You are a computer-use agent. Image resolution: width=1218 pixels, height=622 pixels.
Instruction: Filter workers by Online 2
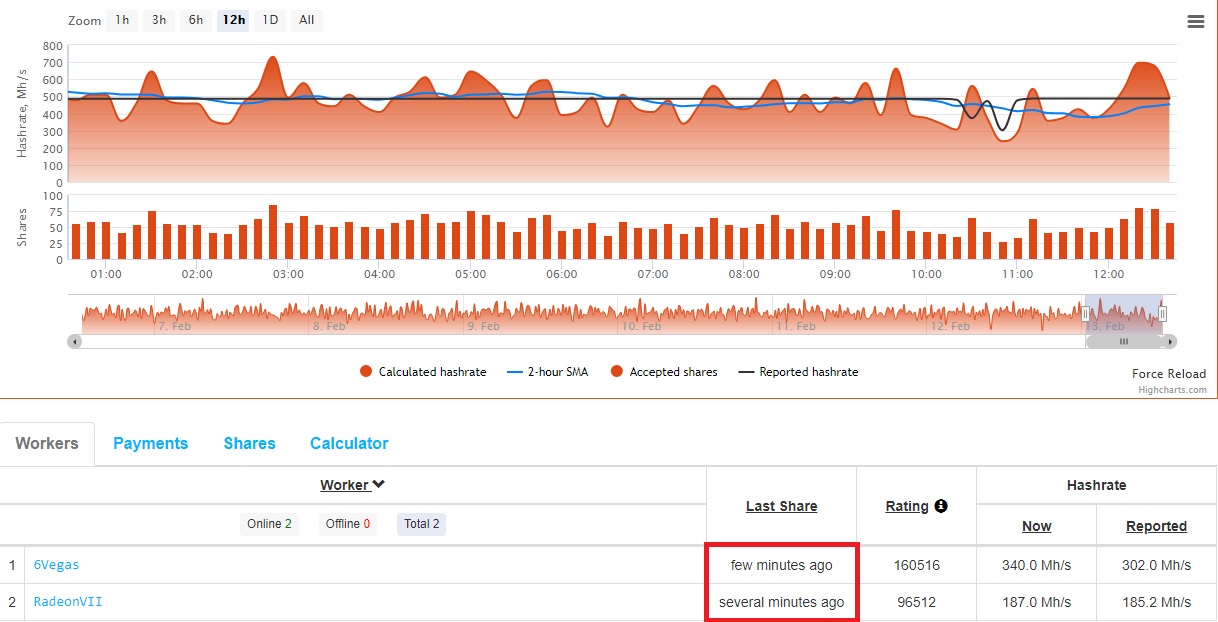269,524
